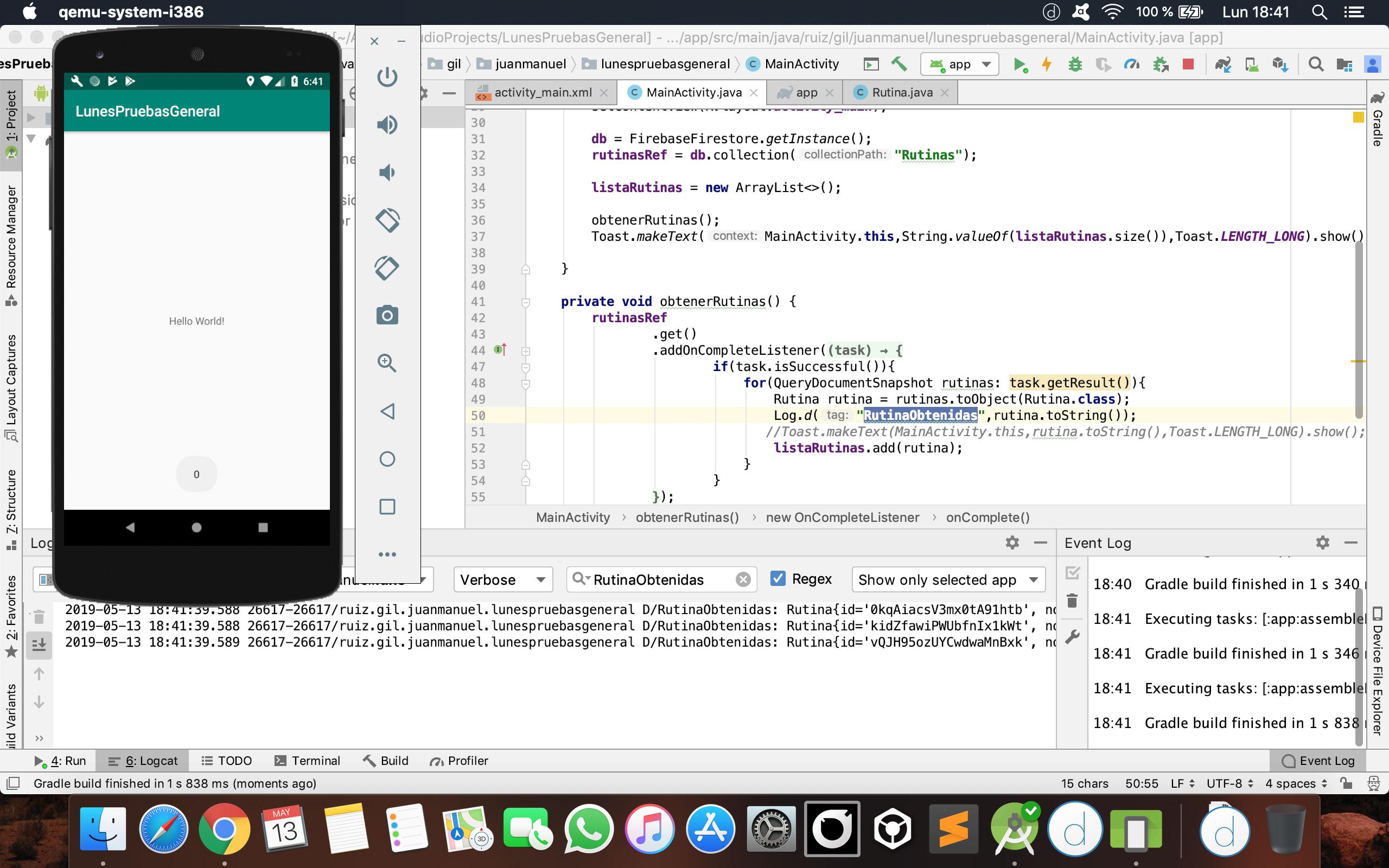Clear Event Log with trash icon
Screen dimensions: 1389x868
click(x=1072, y=601)
